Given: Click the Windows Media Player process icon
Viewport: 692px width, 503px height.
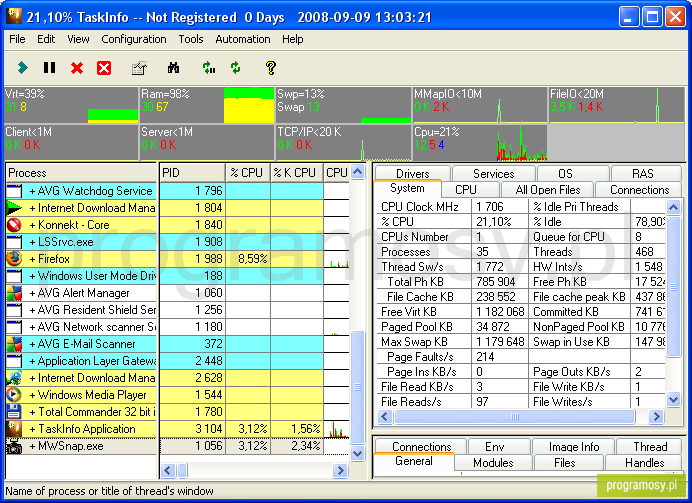Looking at the screenshot, I should click(14, 394).
